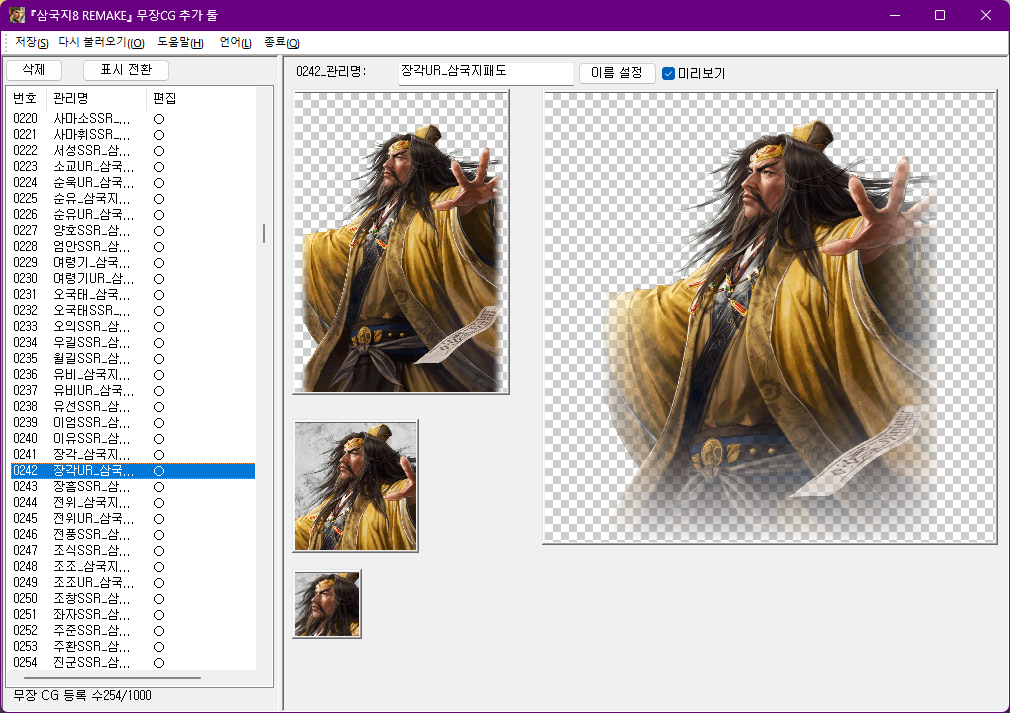This screenshot has width=1010, height=713.
Task: Click the 0242_관리명 label
Action: pyautogui.click(x=331, y=71)
